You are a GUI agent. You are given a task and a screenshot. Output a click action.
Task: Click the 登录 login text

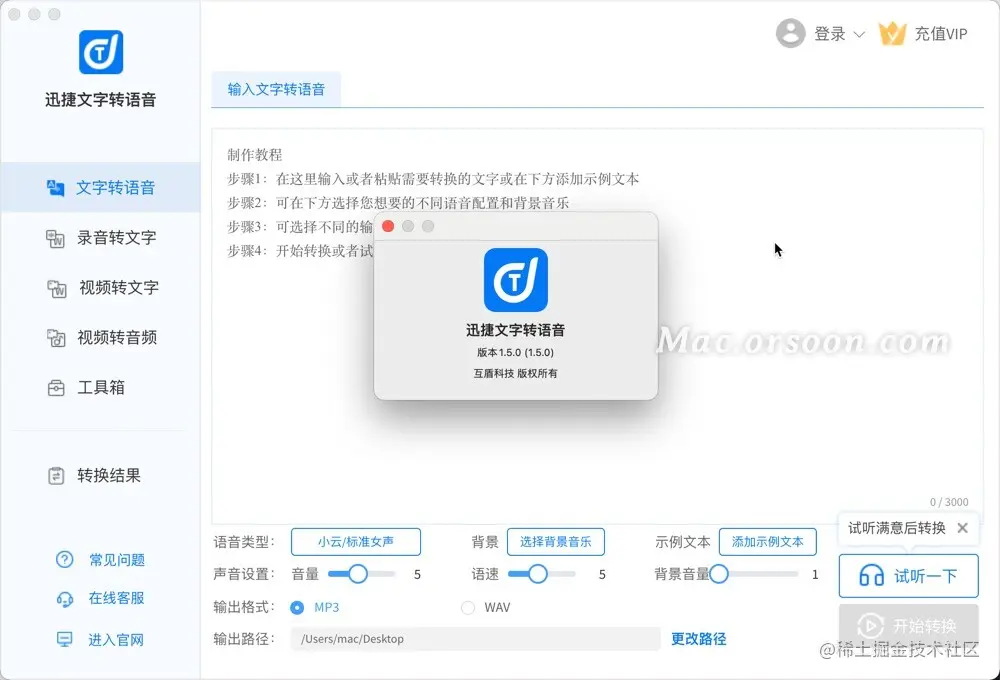tap(830, 34)
